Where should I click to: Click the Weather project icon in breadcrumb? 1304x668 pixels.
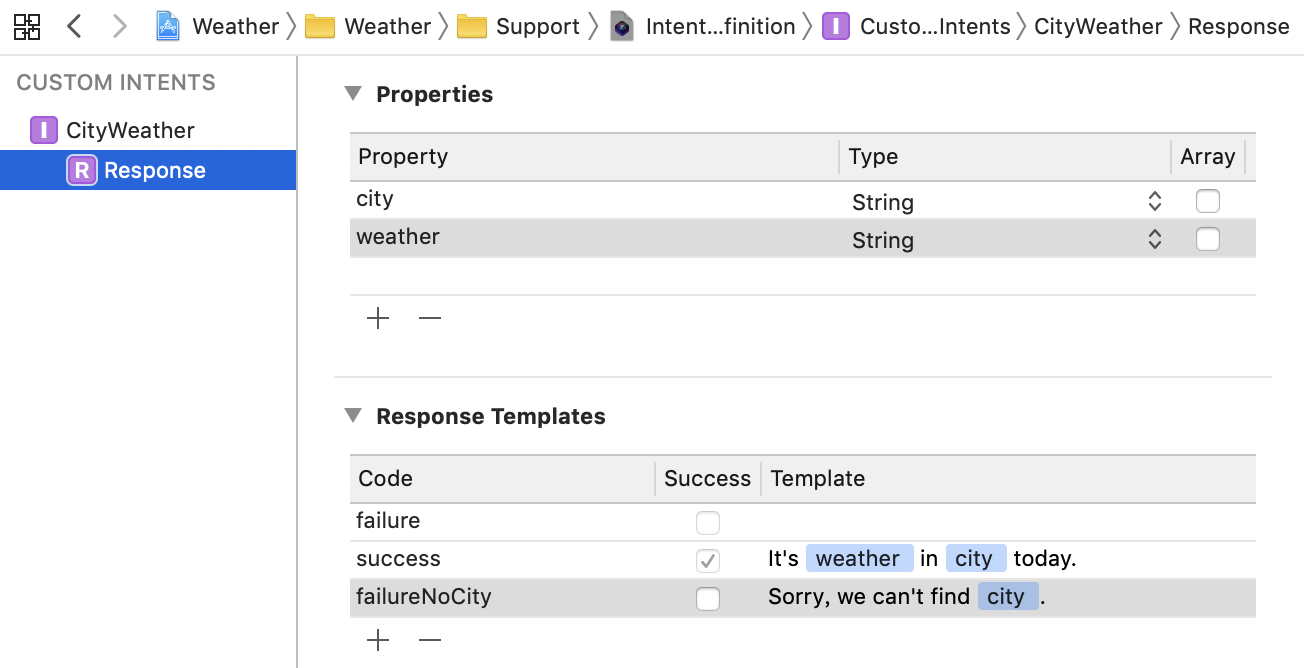pyautogui.click(x=168, y=27)
